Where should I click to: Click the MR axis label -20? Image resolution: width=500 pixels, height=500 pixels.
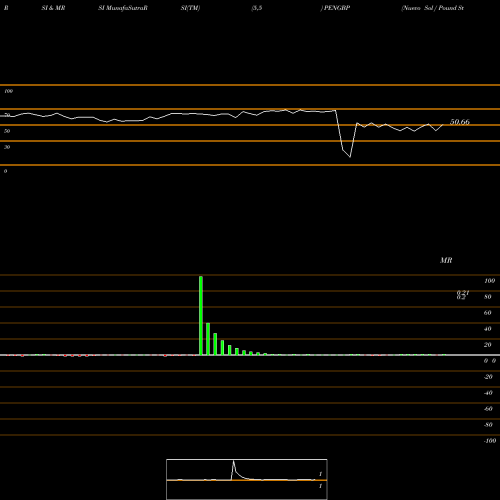point(488,377)
